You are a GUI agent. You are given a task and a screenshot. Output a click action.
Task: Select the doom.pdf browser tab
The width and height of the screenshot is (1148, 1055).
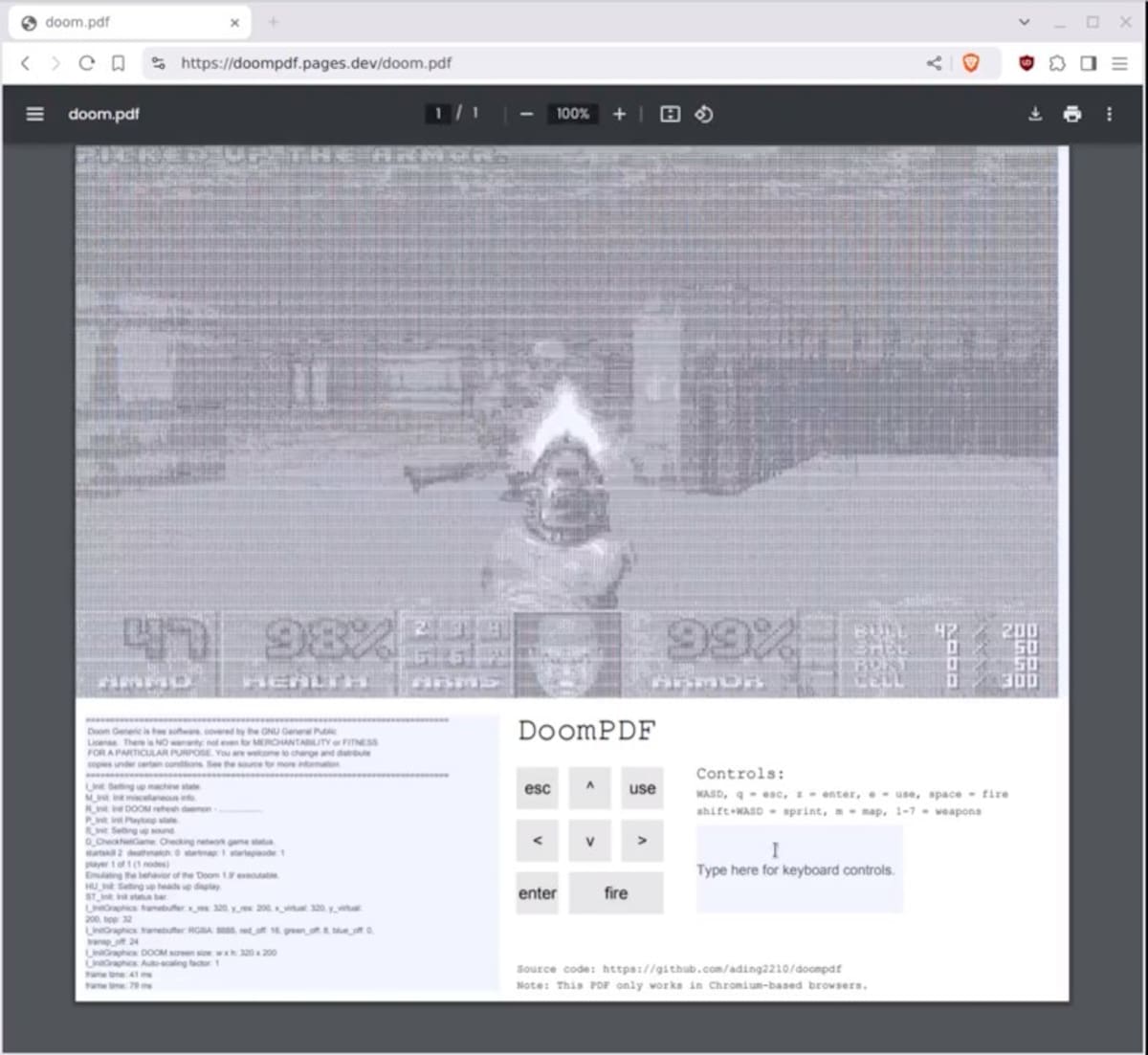[x=129, y=22]
